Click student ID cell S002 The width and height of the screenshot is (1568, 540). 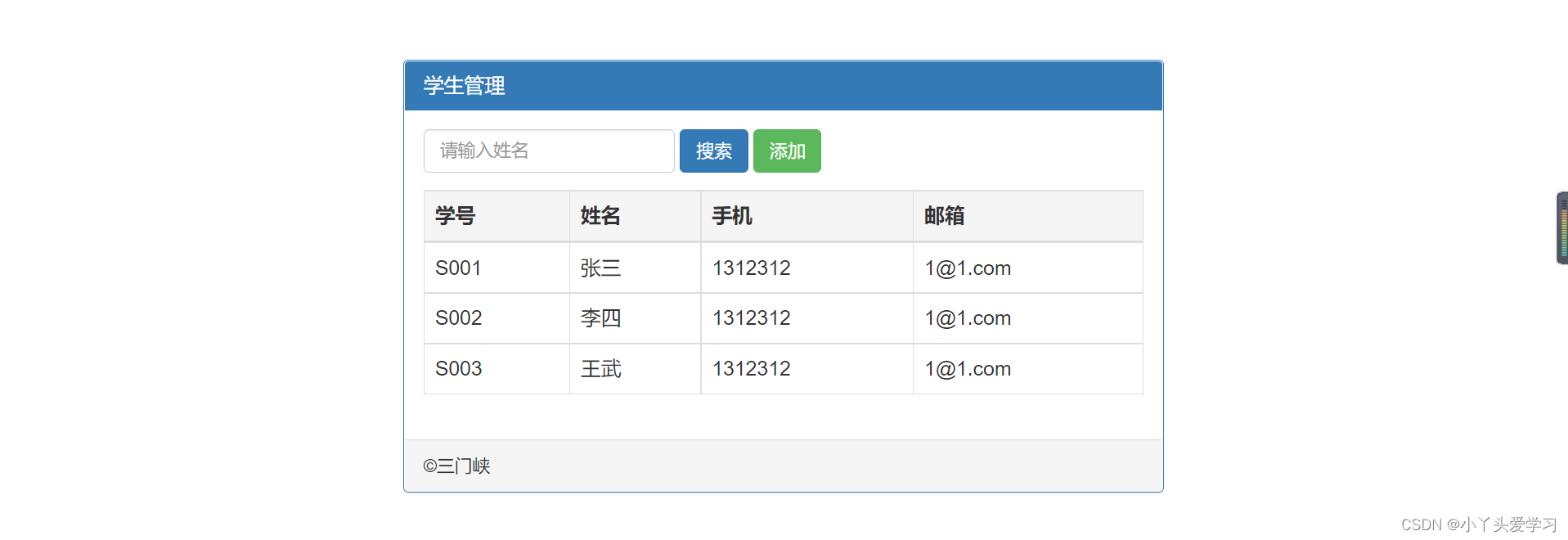click(x=496, y=318)
